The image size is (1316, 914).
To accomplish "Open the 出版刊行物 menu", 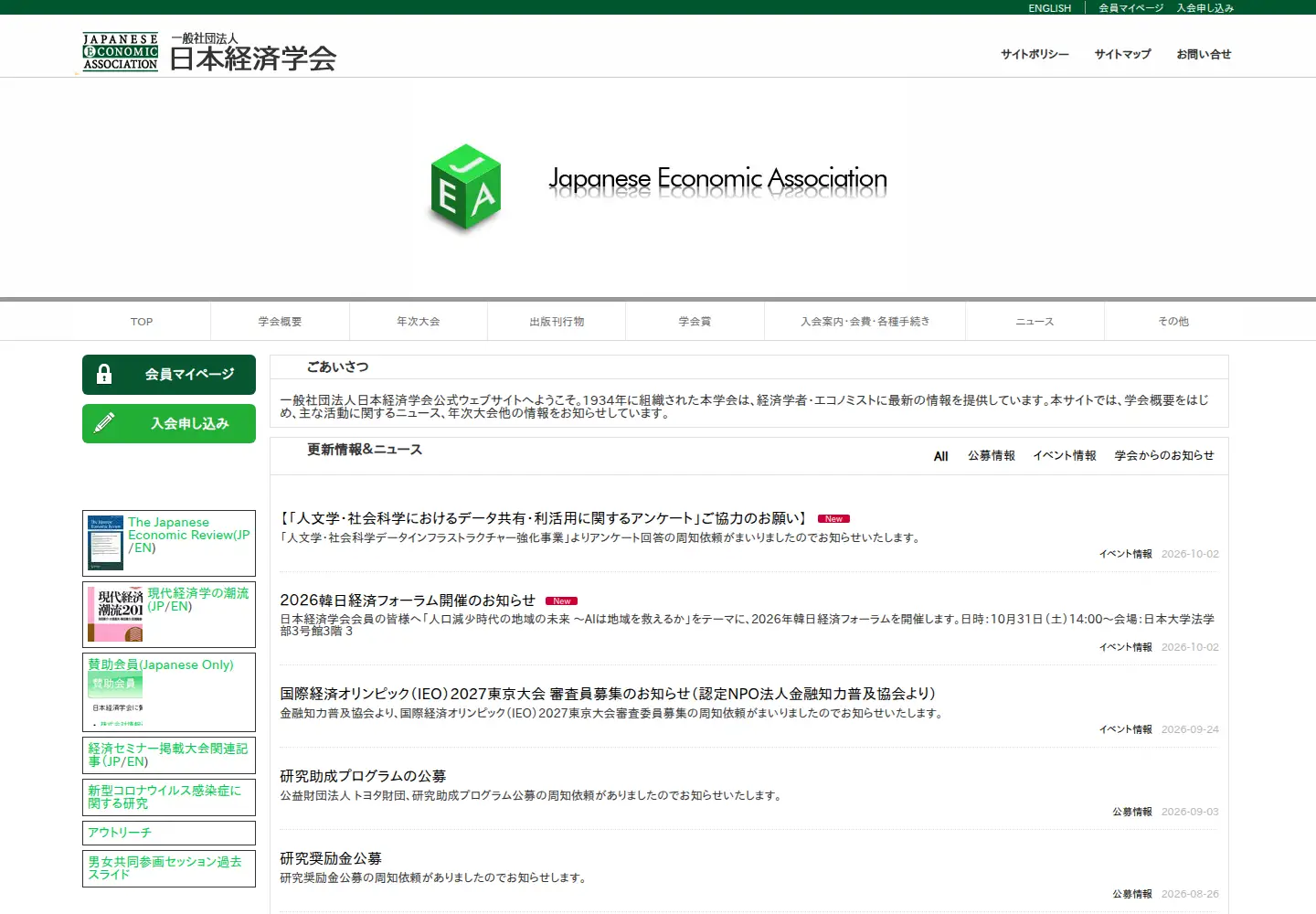I will click(557, 322).
